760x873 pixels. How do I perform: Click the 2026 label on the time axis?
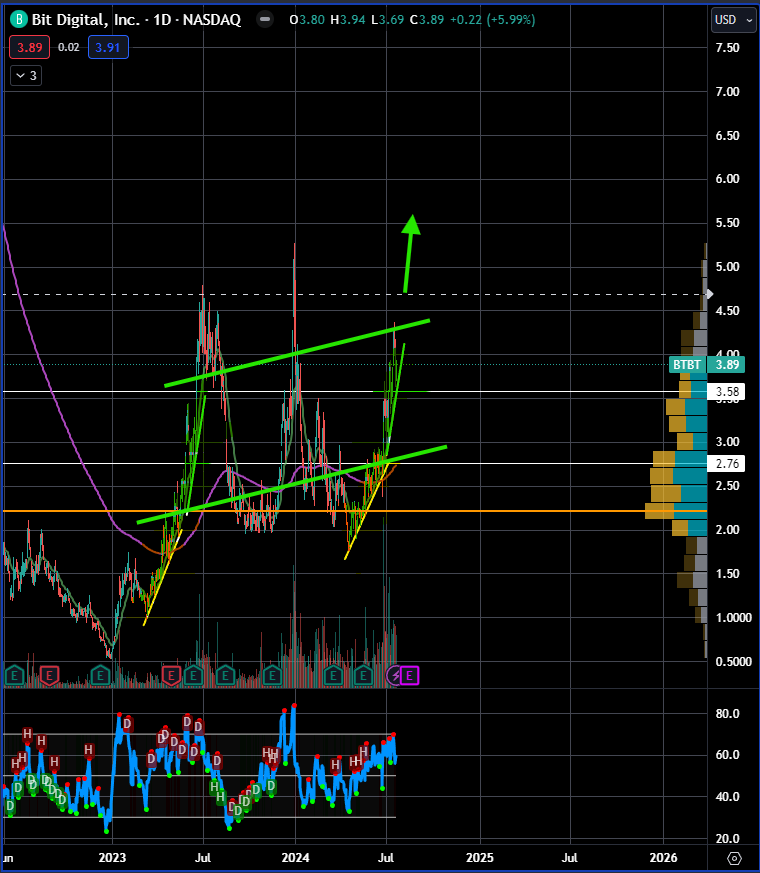(663, 857)
